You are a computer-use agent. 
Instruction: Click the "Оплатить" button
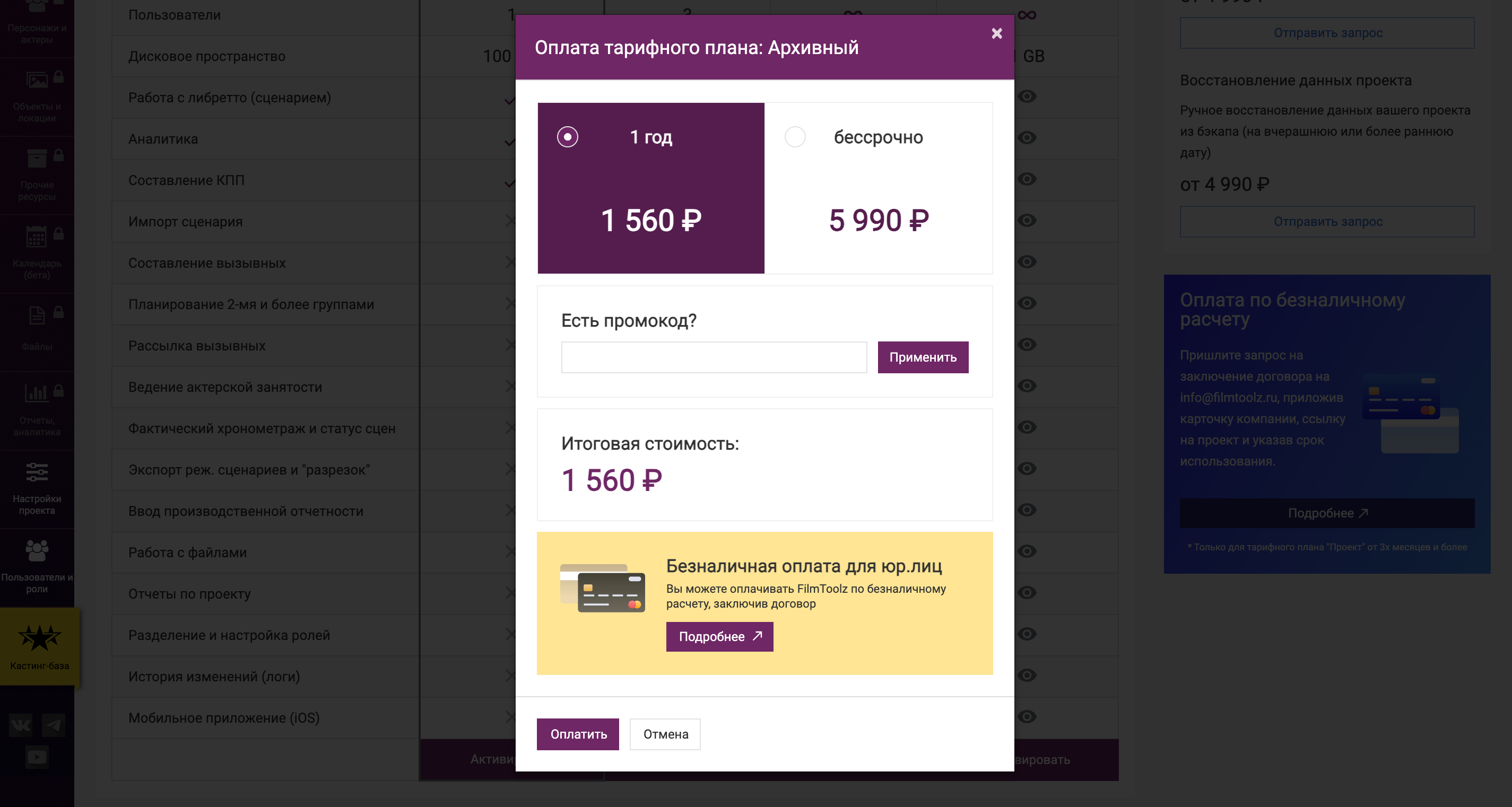[x=578, y=734]
